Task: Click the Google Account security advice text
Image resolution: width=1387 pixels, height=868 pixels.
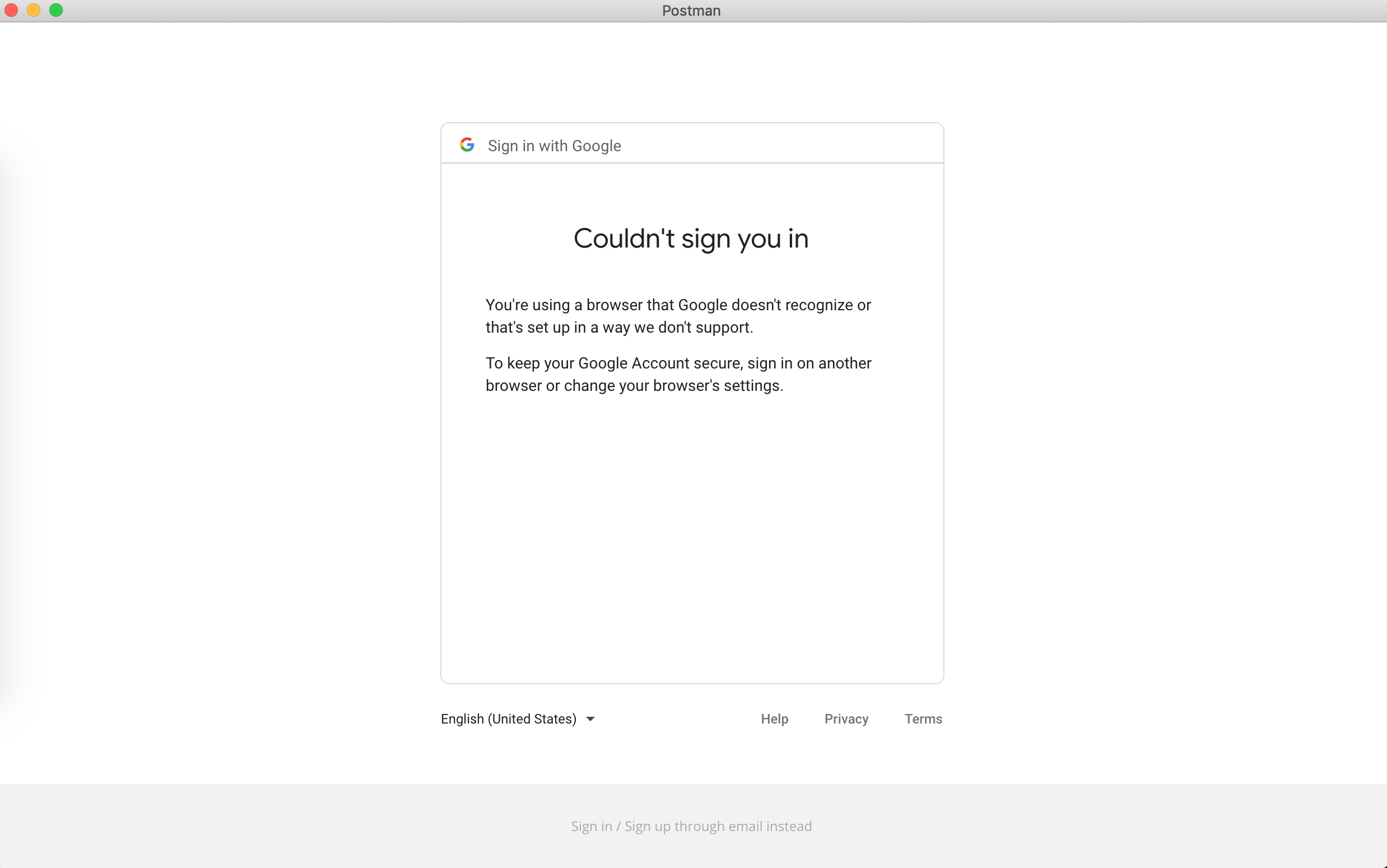Action: click(x=677, y=374)
